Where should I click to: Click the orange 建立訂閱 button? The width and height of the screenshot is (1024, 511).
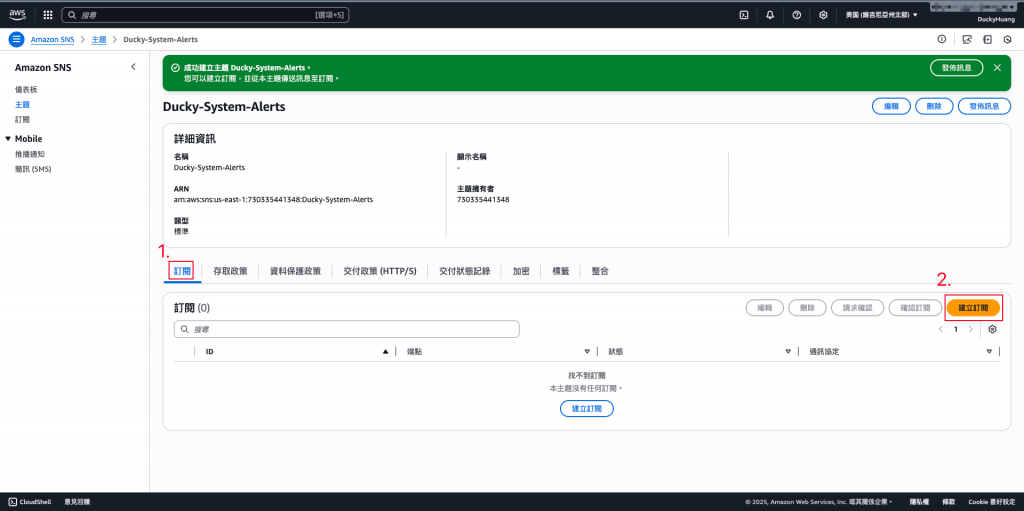tap(973, 308)
